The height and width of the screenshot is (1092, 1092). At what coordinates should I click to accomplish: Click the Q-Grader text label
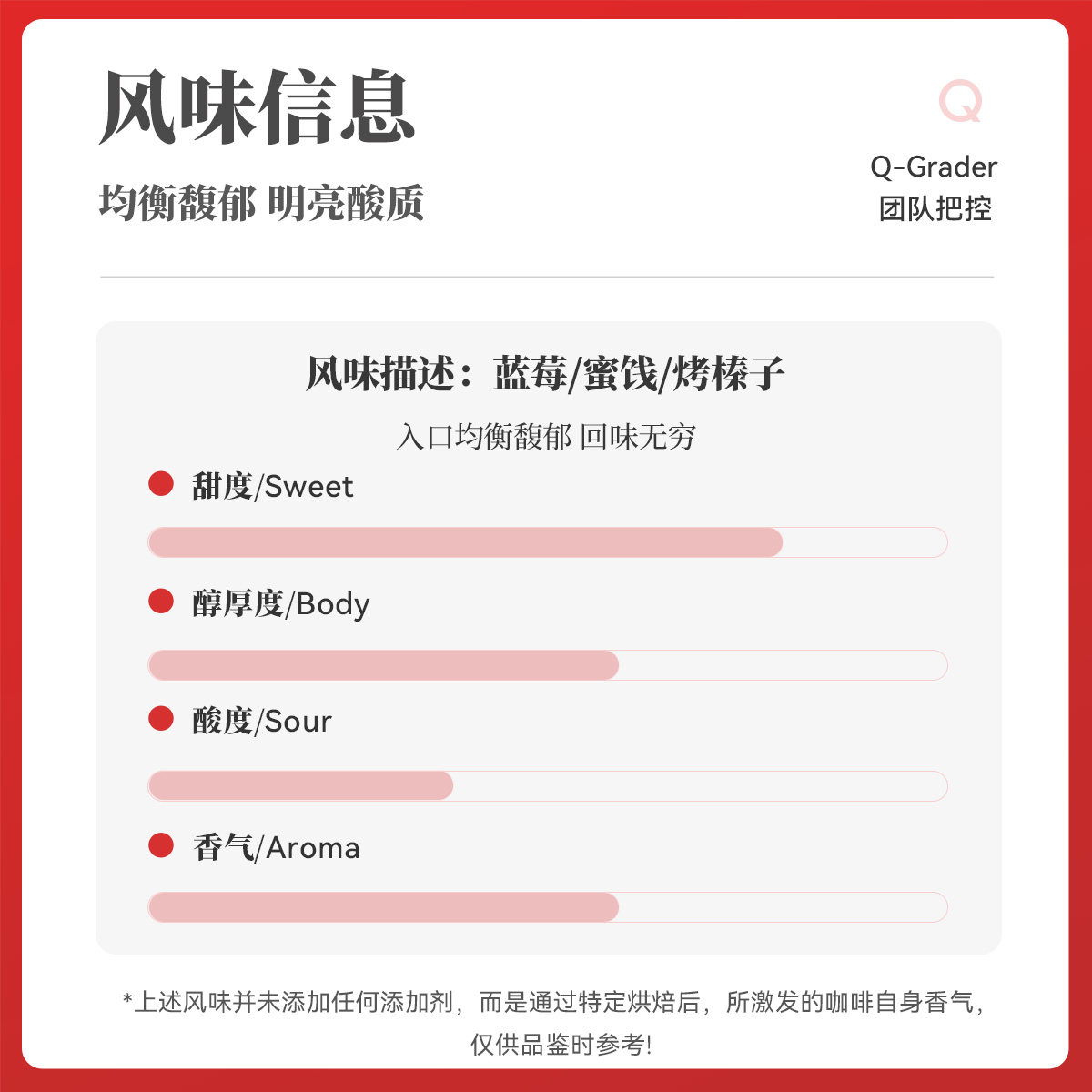(934, 167)
